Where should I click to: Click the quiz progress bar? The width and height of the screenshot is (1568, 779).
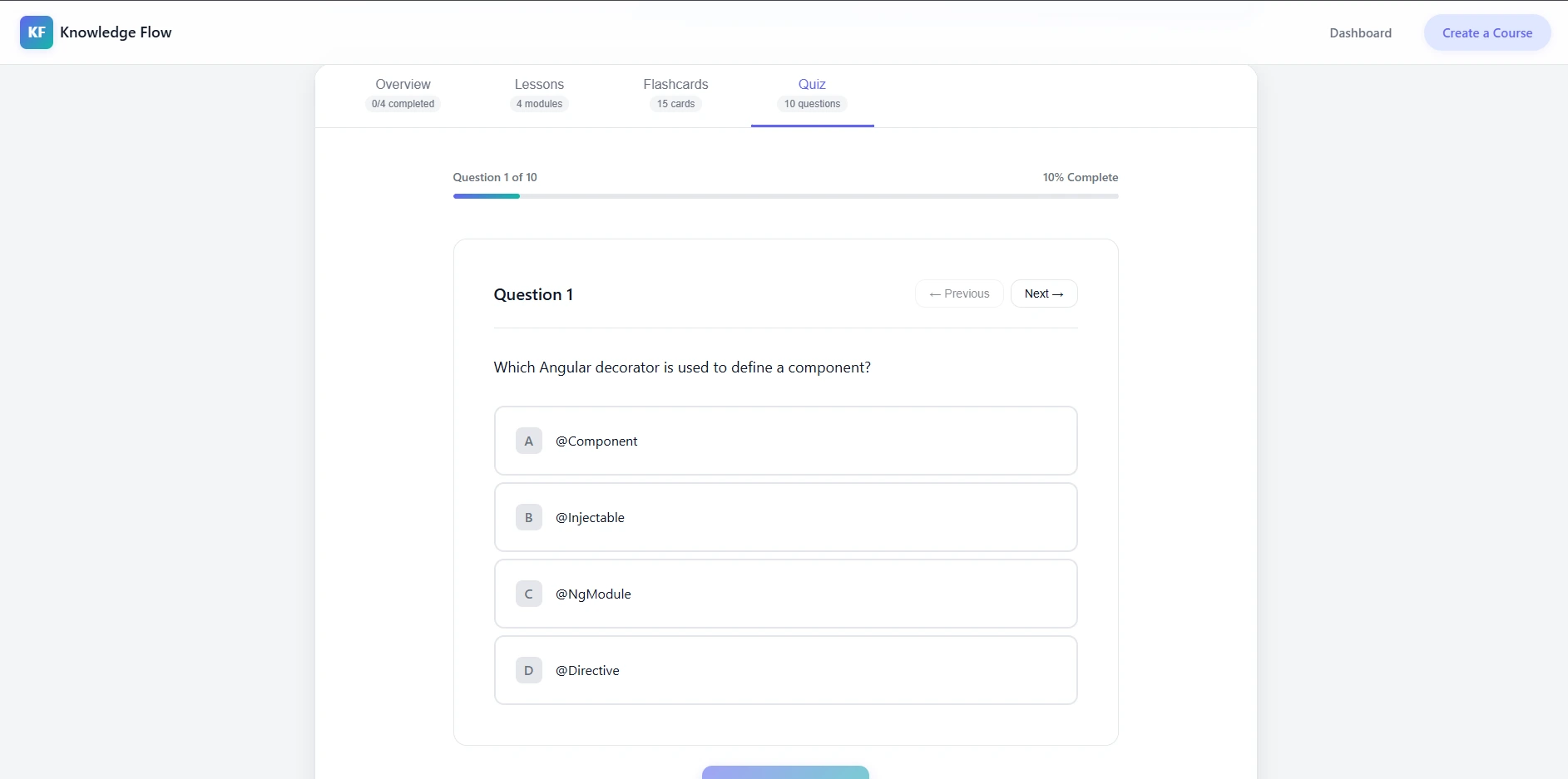(x=785, y=196)
